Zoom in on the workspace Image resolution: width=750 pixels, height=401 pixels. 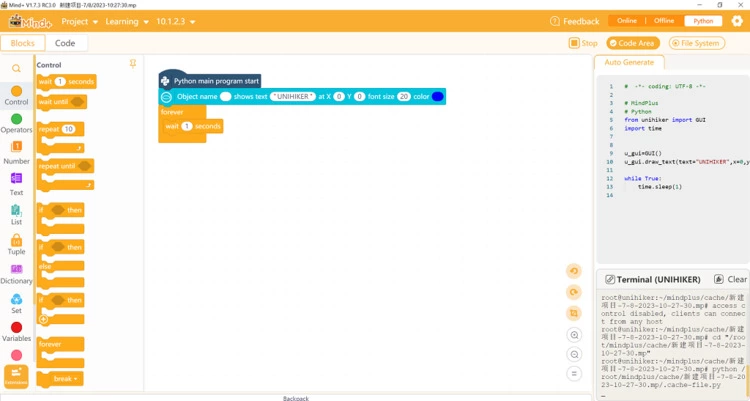[x=573, y=335]
